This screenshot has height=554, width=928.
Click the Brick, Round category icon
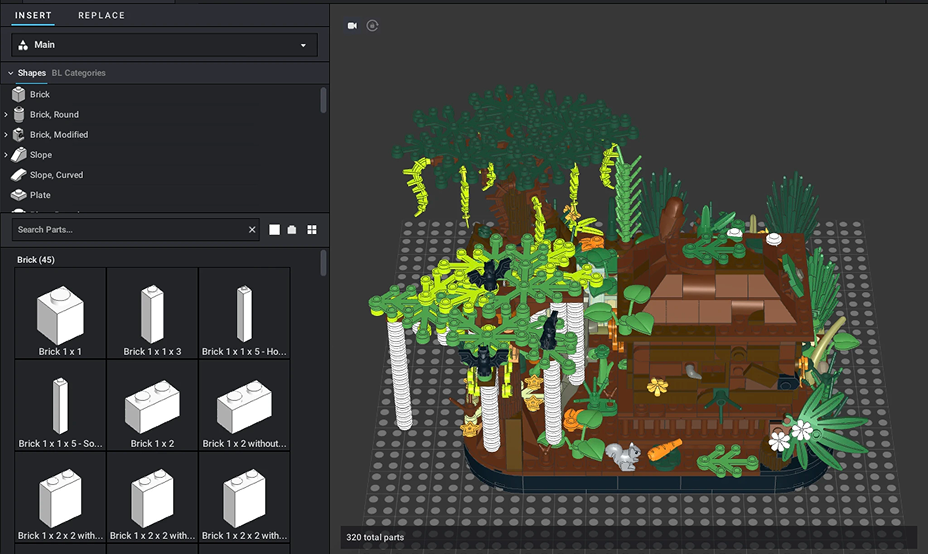tap(19, 114)
